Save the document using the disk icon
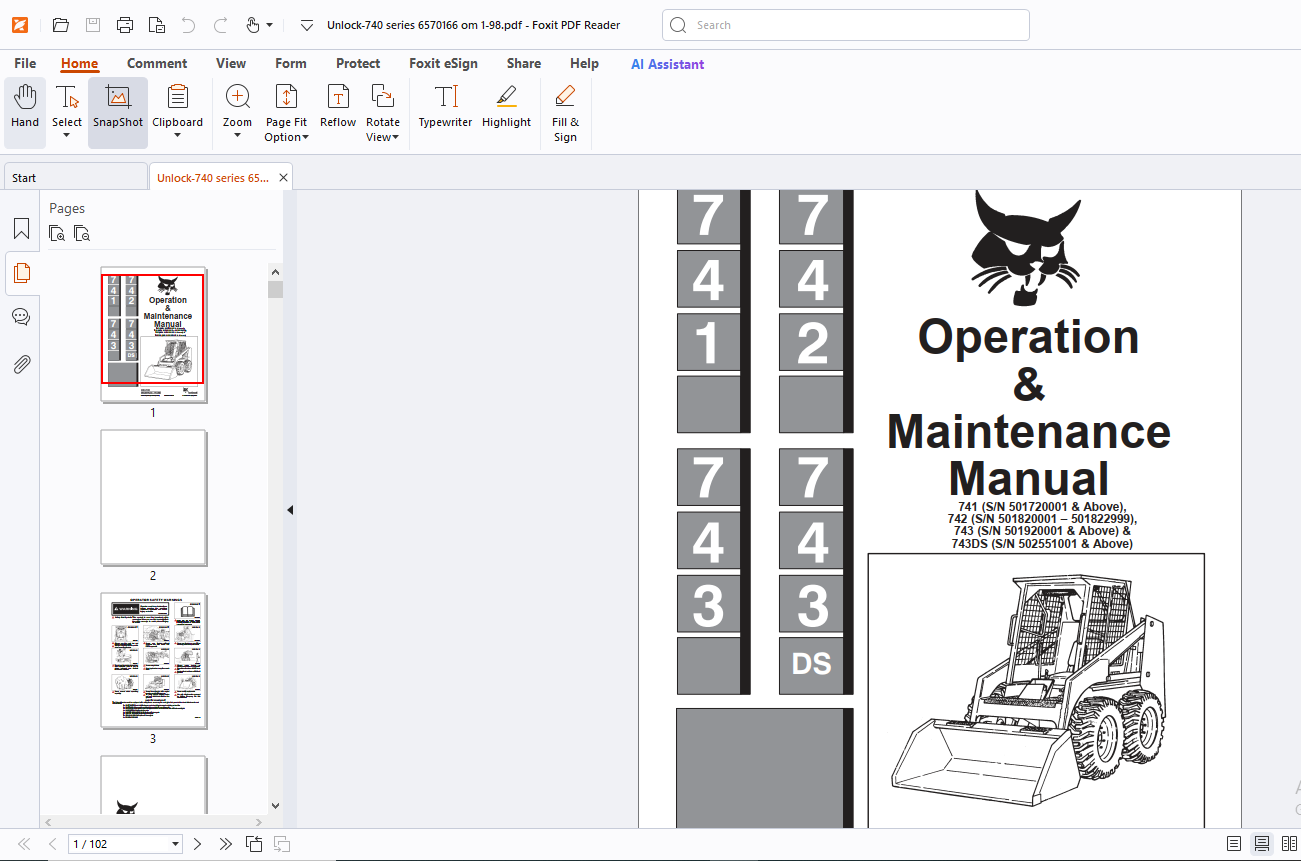1301x861 pixels. [93, 25]
